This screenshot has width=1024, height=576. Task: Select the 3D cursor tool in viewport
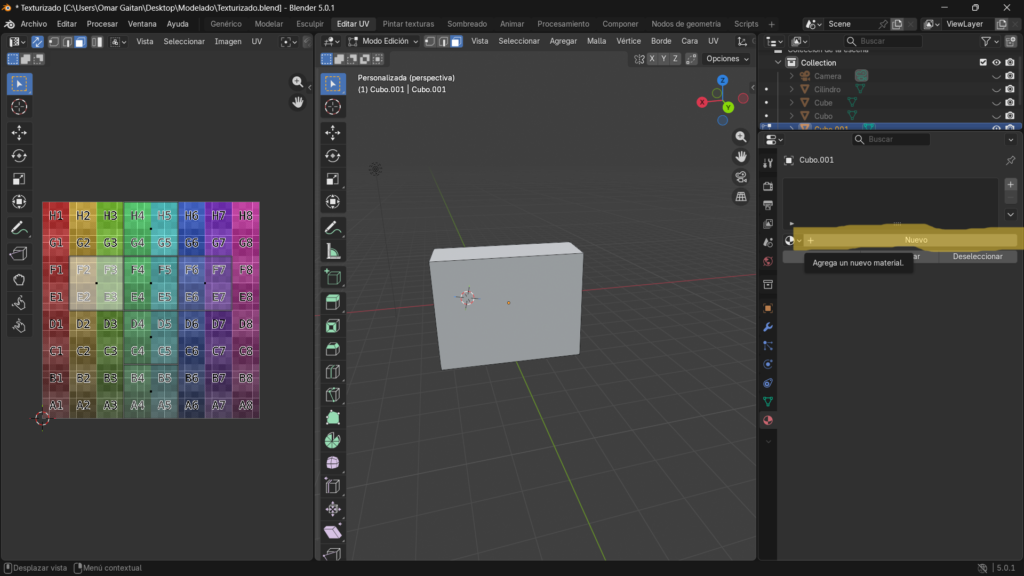[x=333, y=107]
